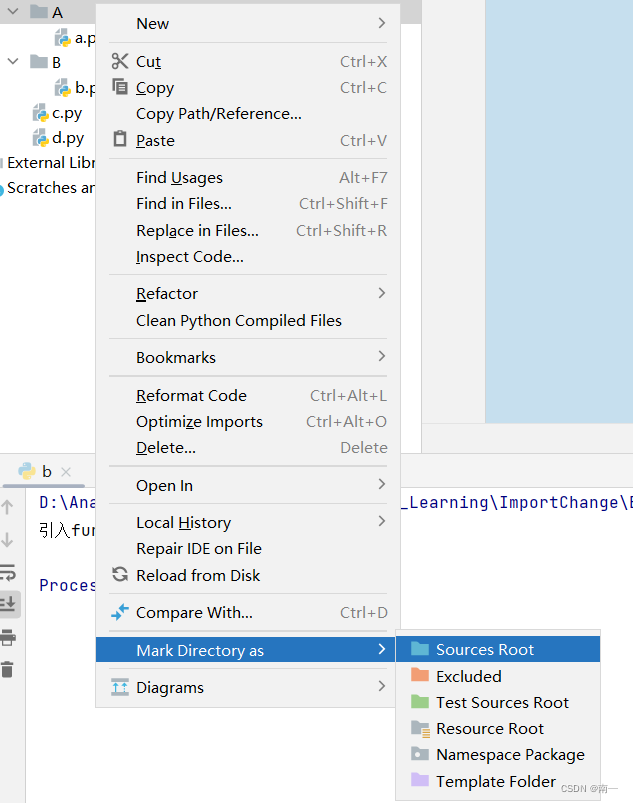Open the ImportChange path link in console
Image resolution: width=633 pixels, height=803 pixels.
517,502
